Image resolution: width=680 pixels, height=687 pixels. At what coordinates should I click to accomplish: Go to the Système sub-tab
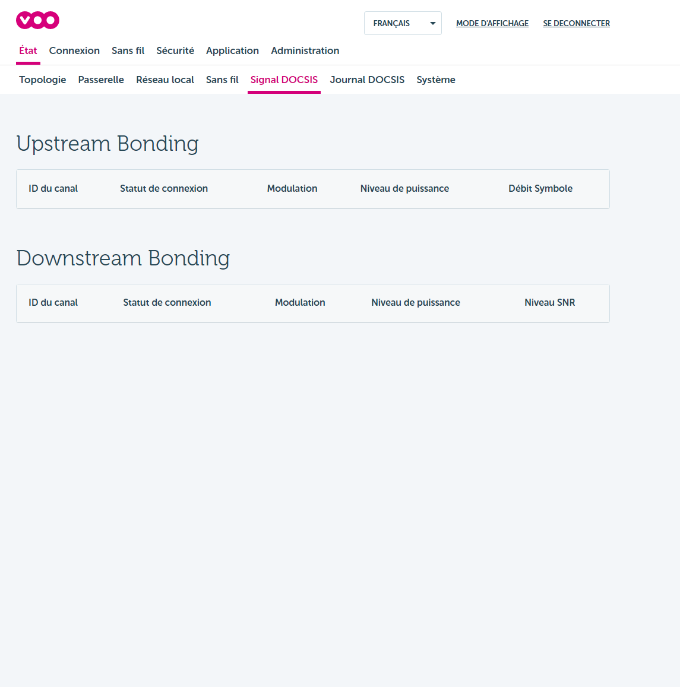coord(436,80)
